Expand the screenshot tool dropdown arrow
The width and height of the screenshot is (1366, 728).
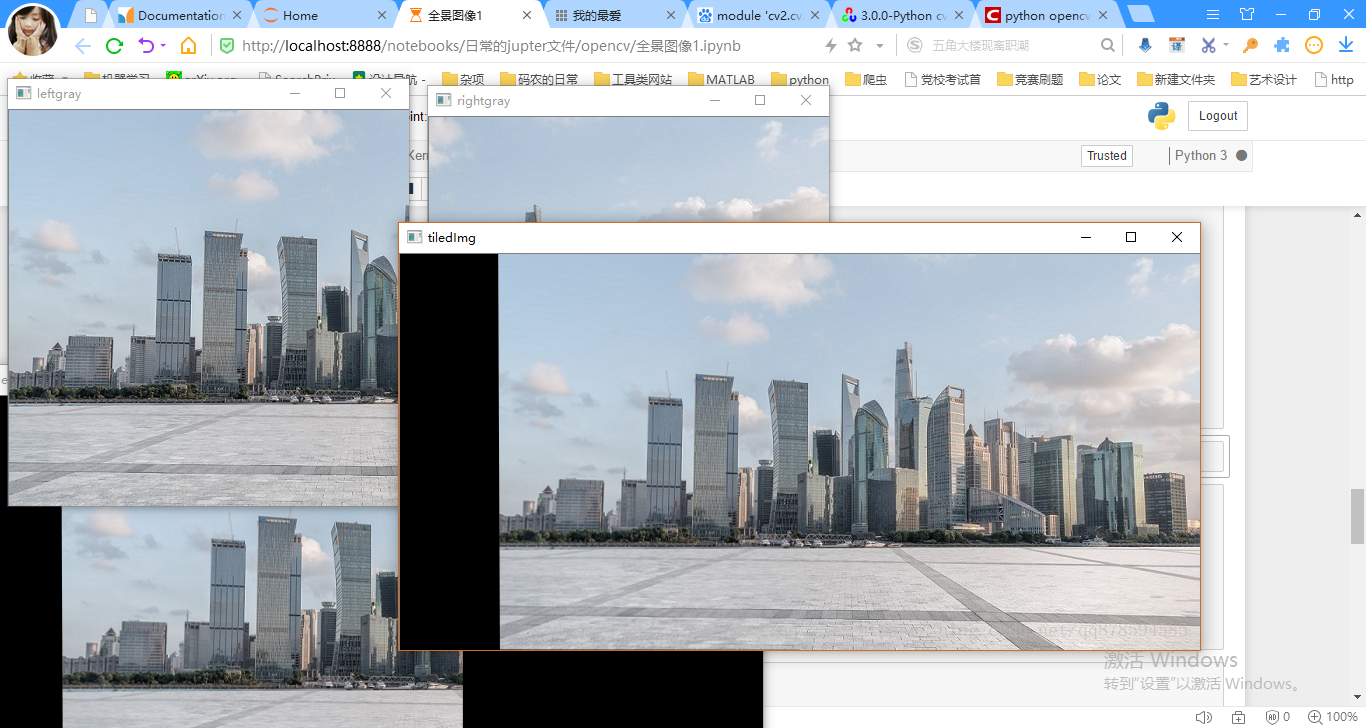point(1226,45)
